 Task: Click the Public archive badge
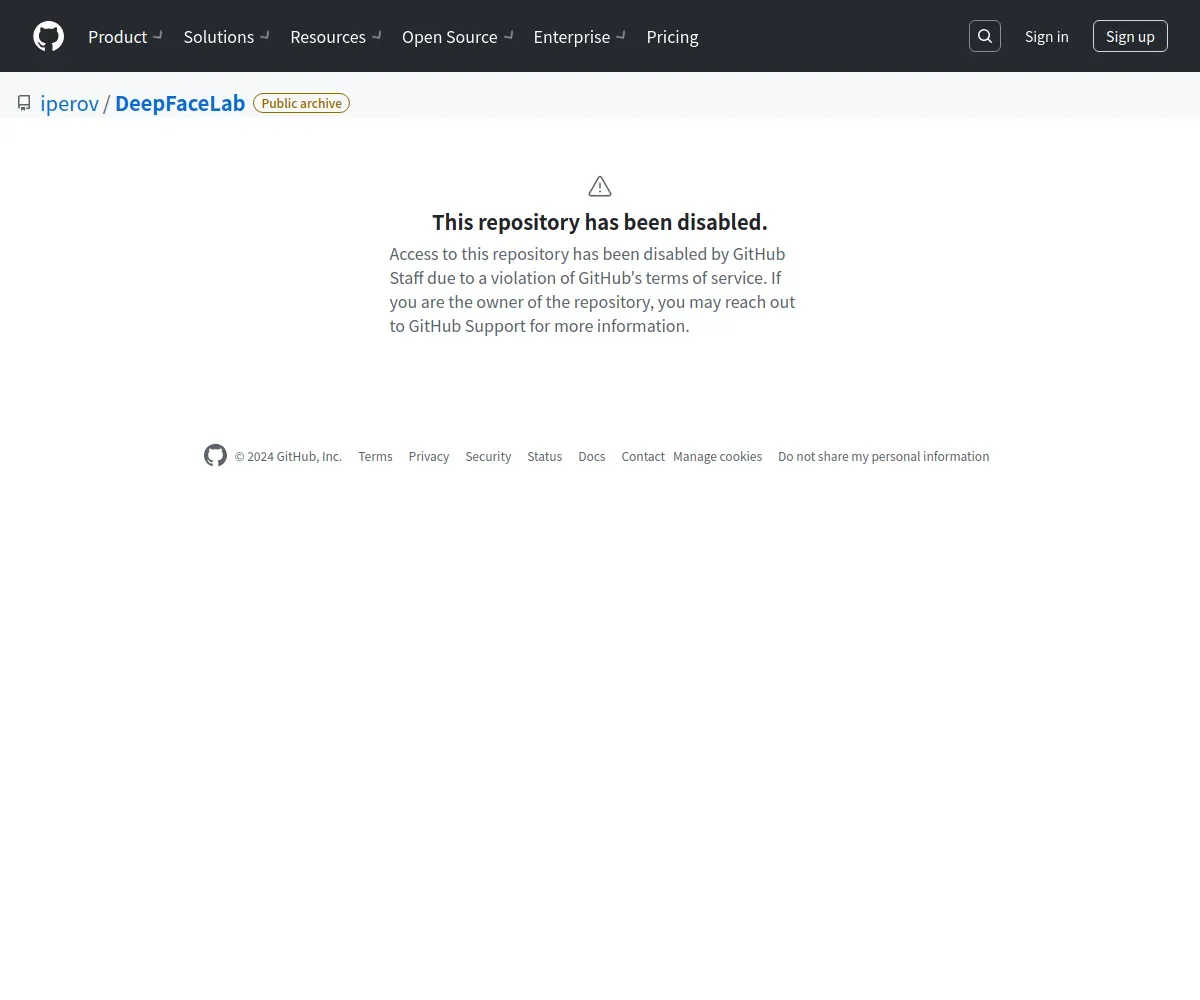301,103
